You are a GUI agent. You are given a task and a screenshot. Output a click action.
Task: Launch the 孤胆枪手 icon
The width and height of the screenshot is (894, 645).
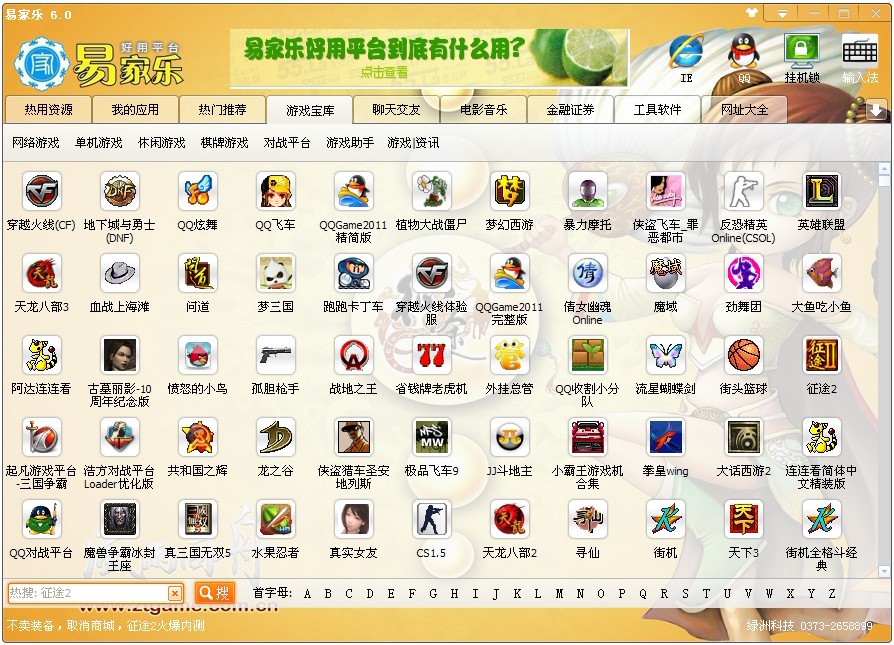click(x=275, y=356)
